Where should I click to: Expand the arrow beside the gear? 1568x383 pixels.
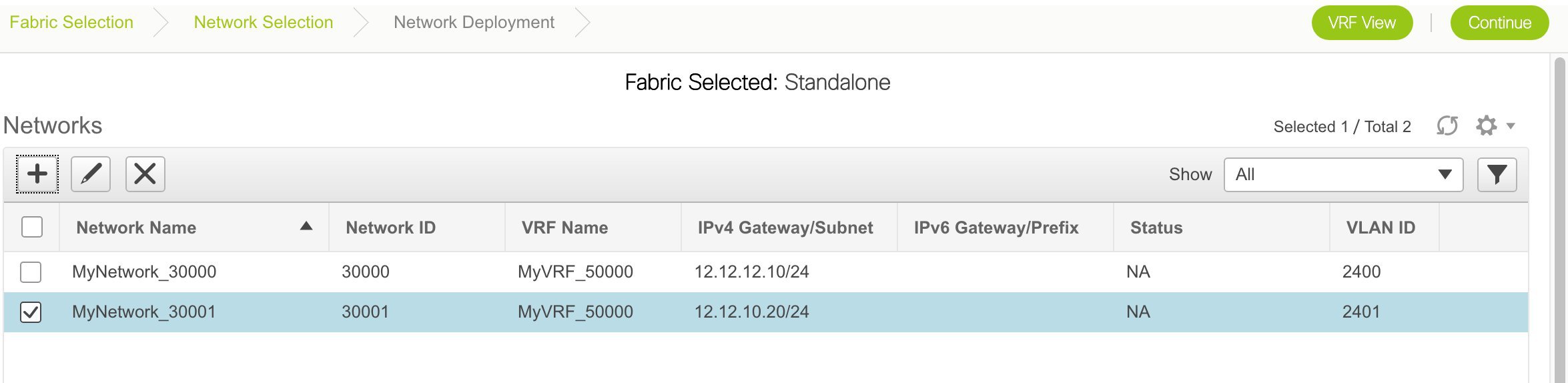1511,126
